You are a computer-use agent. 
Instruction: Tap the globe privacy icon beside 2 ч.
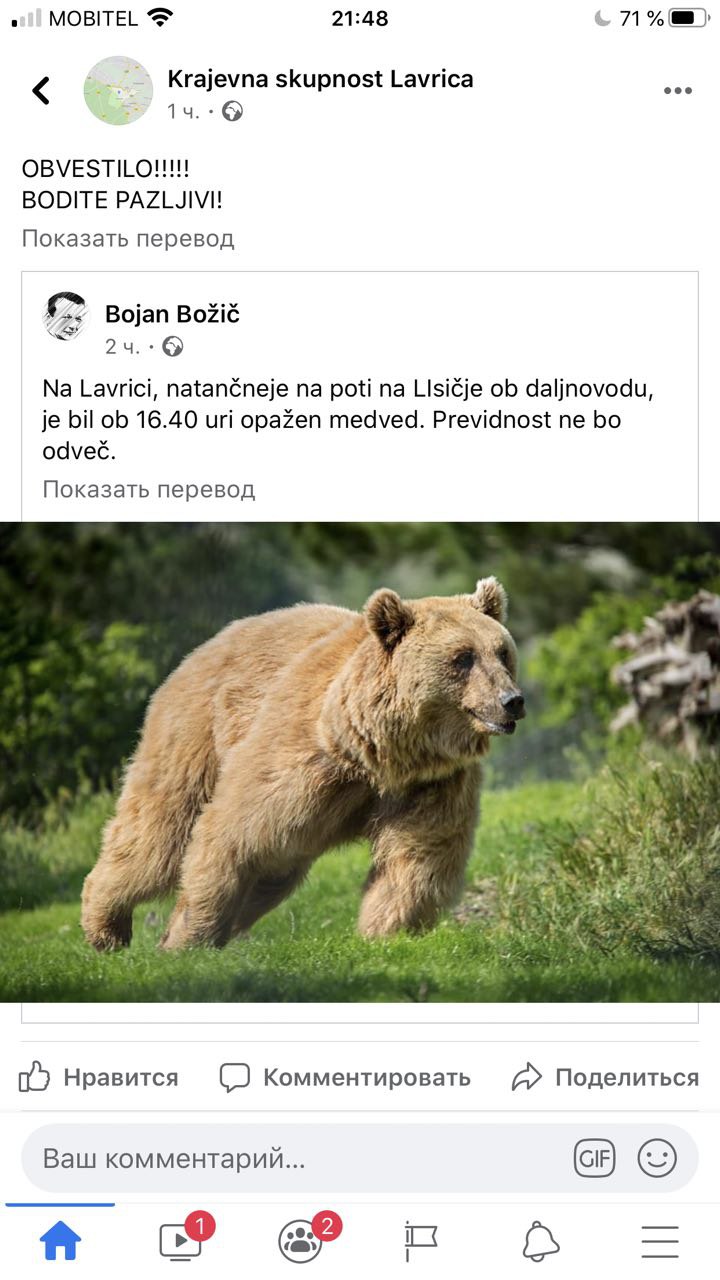[x=172, y=347]
